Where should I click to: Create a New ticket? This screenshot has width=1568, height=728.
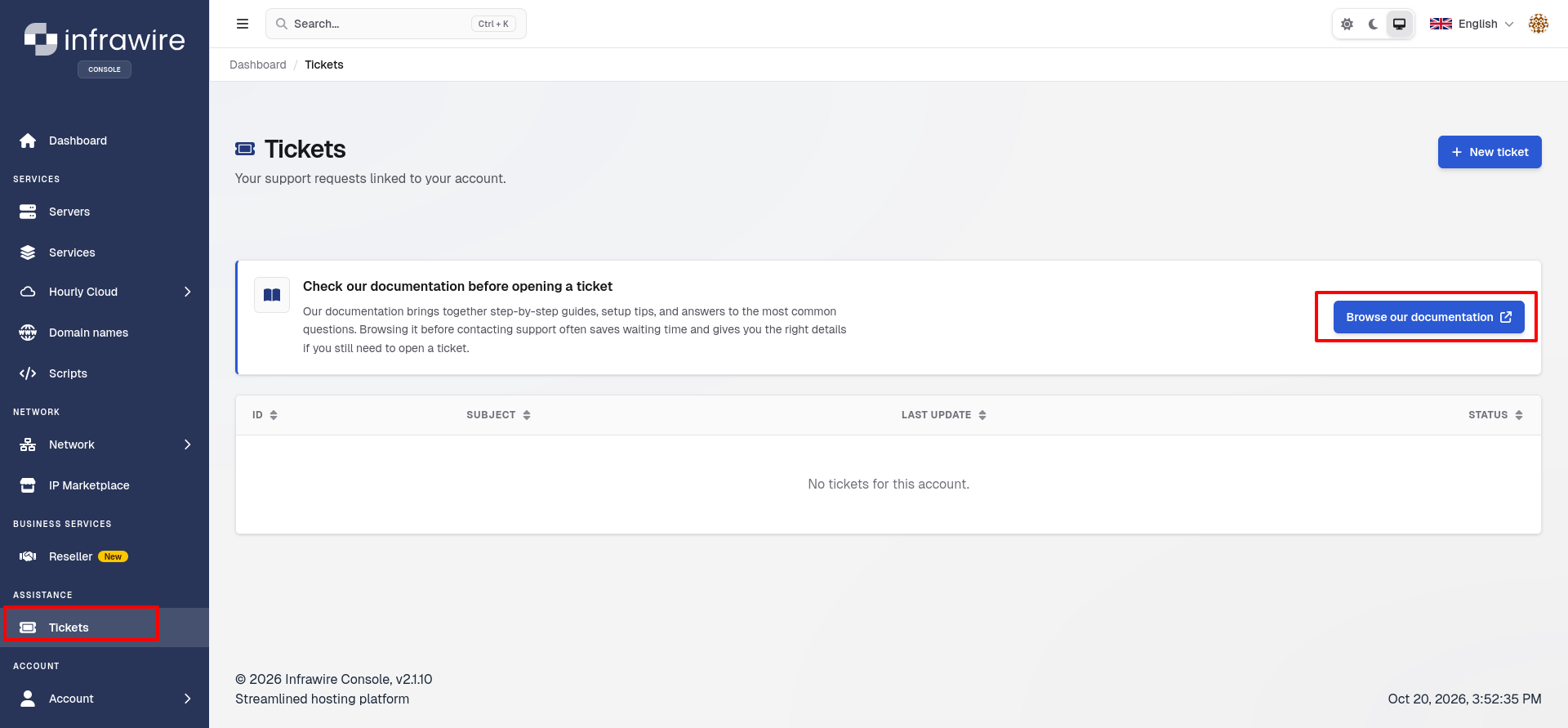1490,152
